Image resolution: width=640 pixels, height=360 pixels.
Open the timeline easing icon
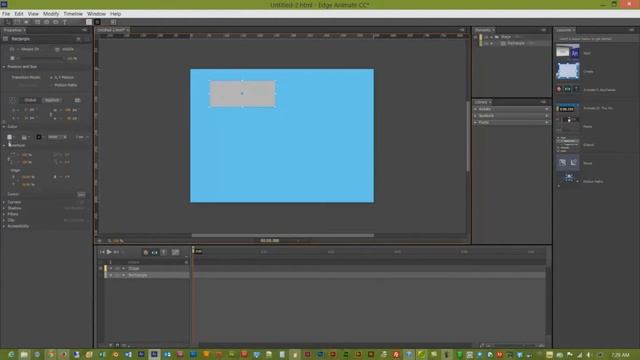tap(176, 252)
